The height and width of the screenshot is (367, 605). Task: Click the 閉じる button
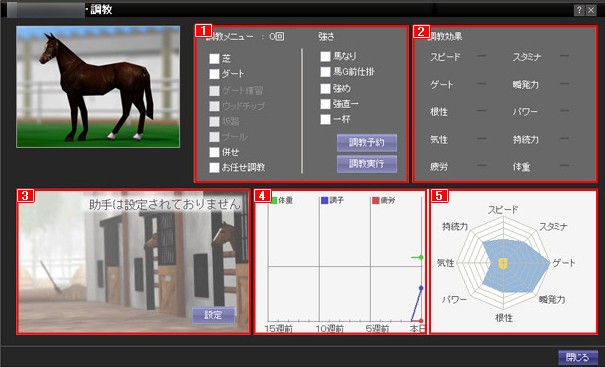(x=578, y=357)
